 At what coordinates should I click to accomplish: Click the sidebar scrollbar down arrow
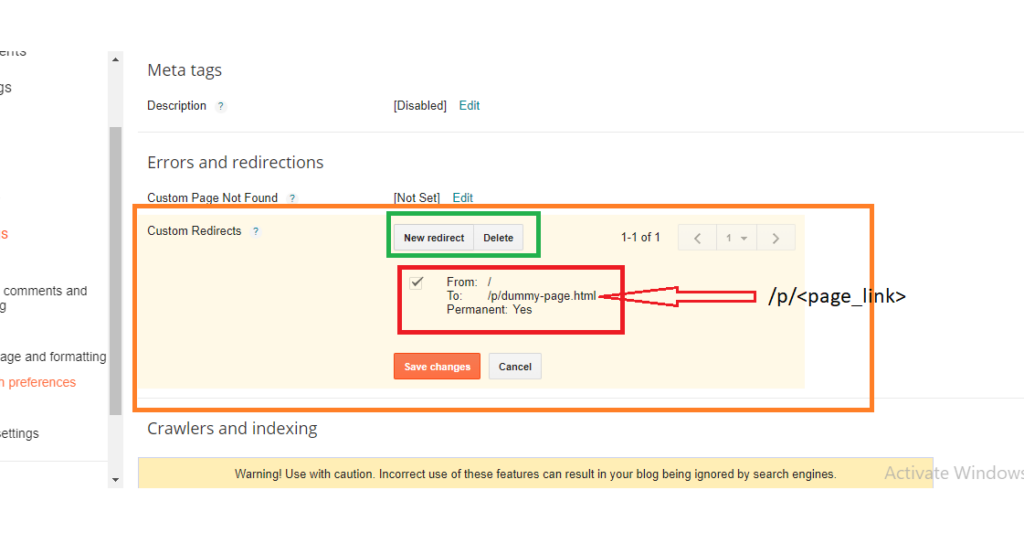tap(115, 480)
